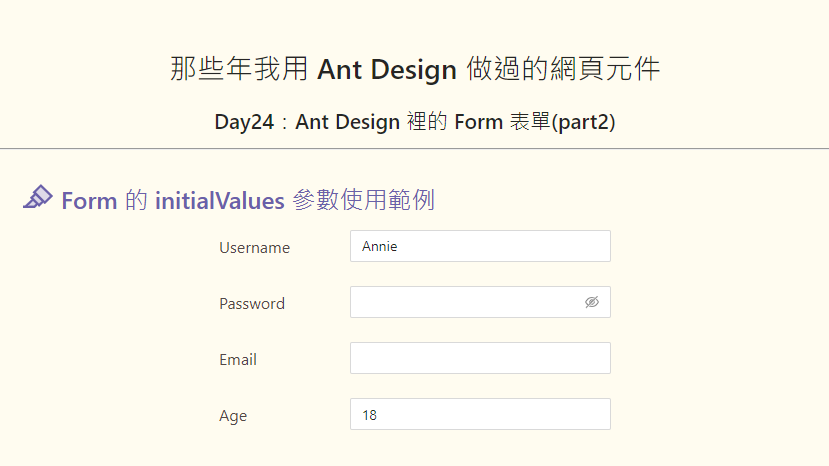Click "Day24" in the subtitle

(x=244, y=122)
